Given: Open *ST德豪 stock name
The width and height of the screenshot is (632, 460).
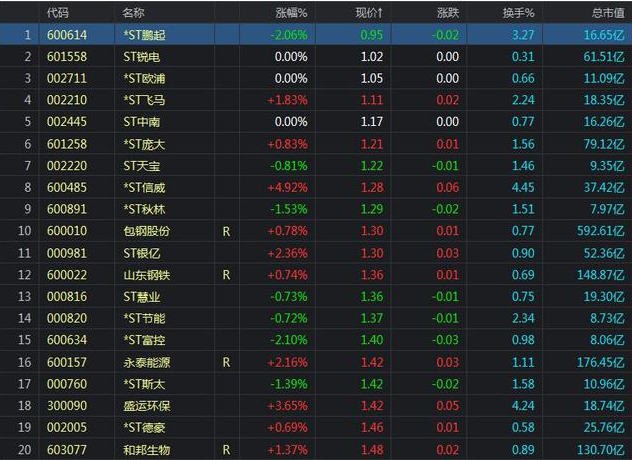Looking at the screenshot, I should click(x=144, y=428).
